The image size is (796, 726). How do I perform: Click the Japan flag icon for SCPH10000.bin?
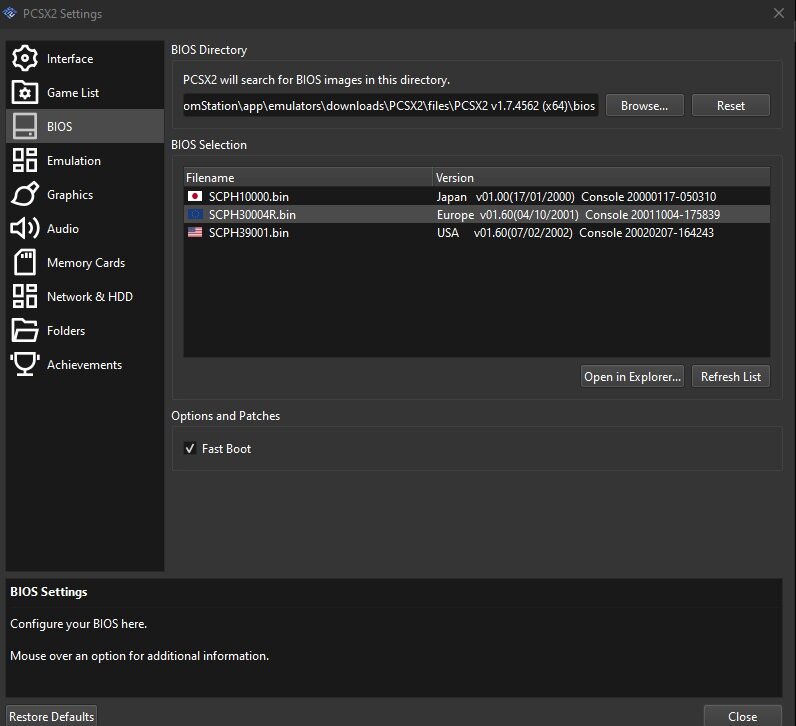coord(195,196)
